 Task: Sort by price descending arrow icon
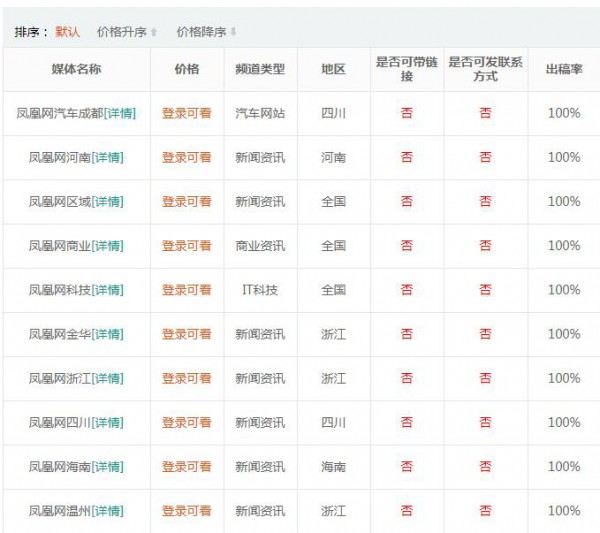[233, 33]
